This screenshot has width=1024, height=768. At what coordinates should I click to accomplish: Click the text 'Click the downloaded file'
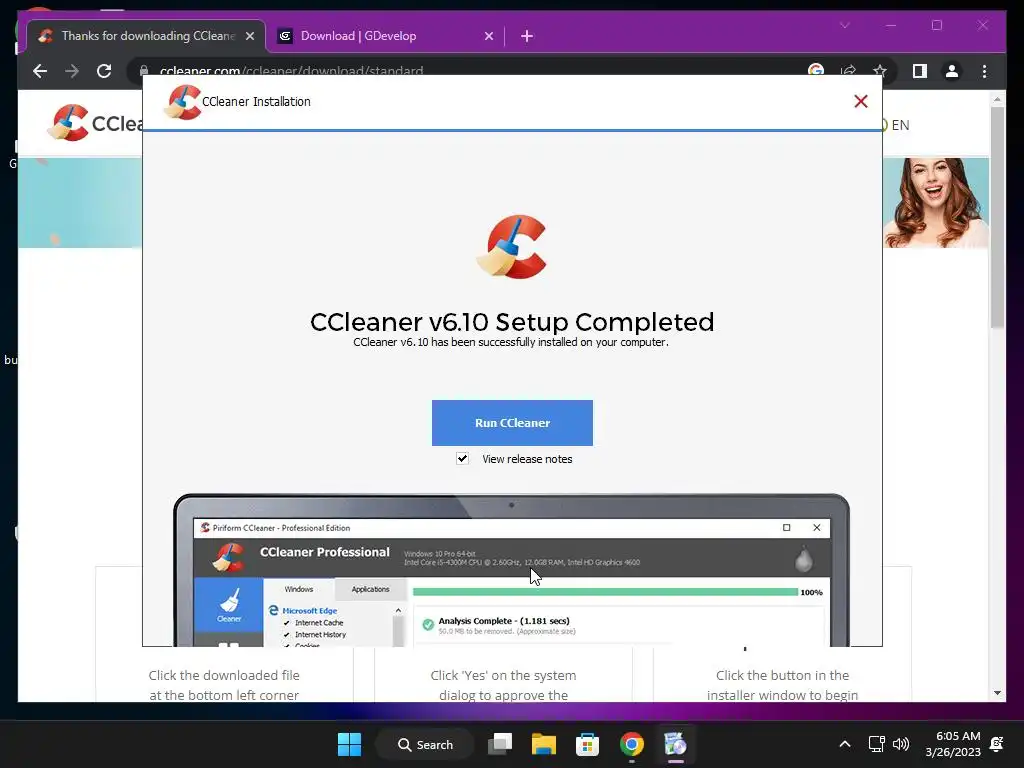point(224,675)
